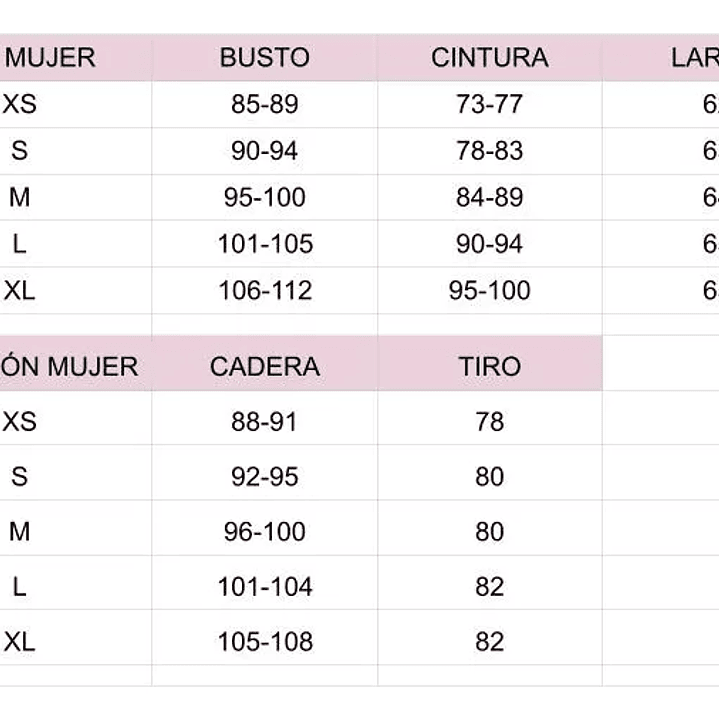Click the XS size label in top table
Screen dimensions: 719x719
[x=20, y=104]
